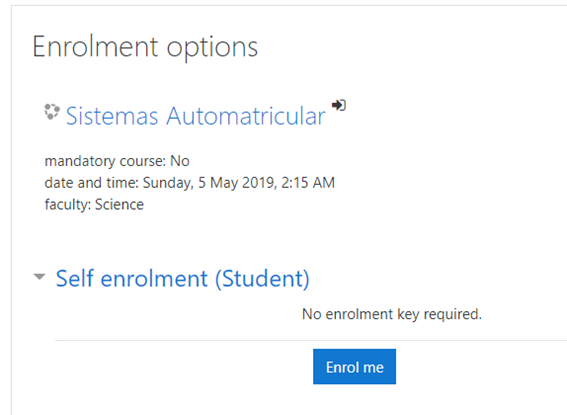The image size is (567, 415).
Task: Click the 'Science' faculty value
Action: pos(119,205)
